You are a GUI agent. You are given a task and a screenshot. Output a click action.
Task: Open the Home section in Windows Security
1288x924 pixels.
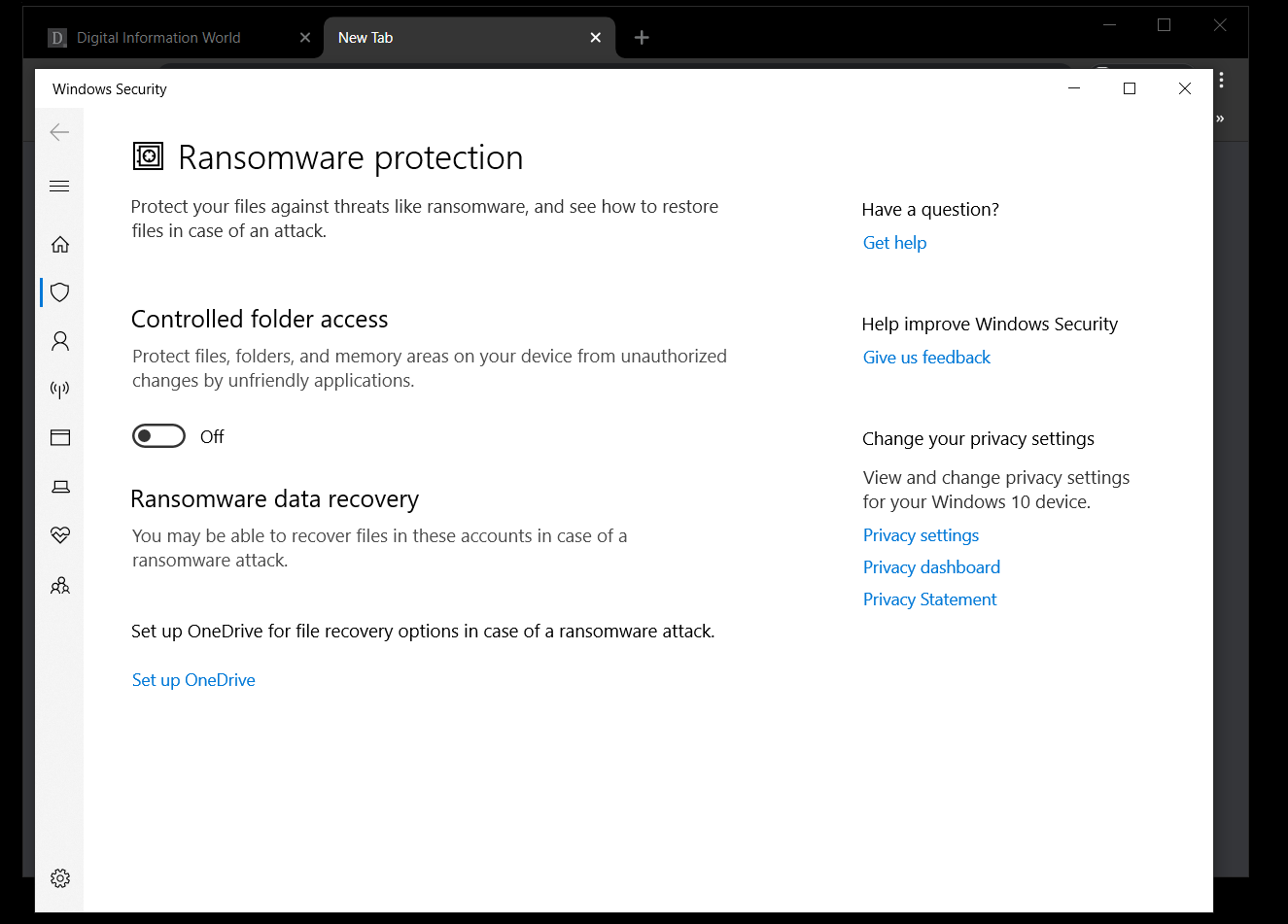click(x=59, y=244)
